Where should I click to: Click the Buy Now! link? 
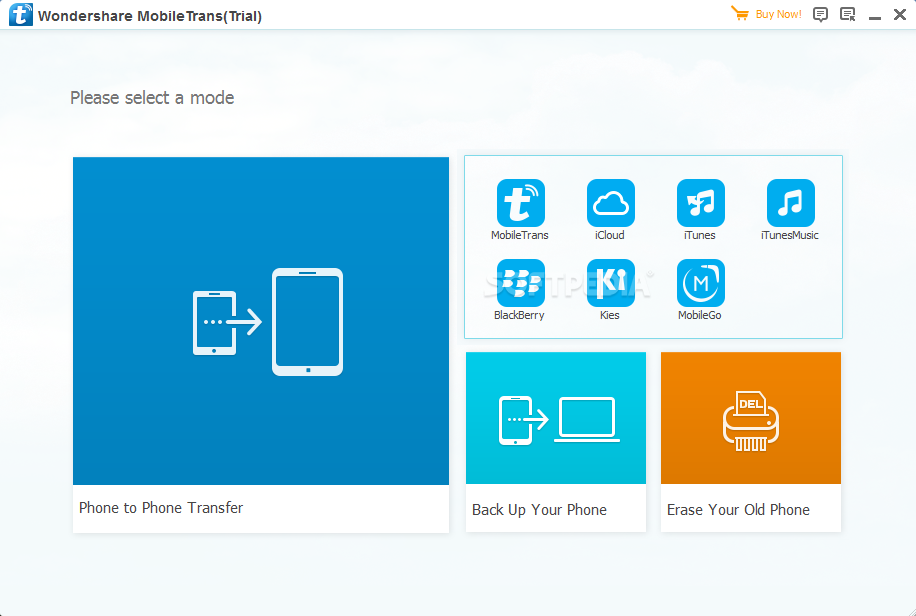(x=778, y=14)
